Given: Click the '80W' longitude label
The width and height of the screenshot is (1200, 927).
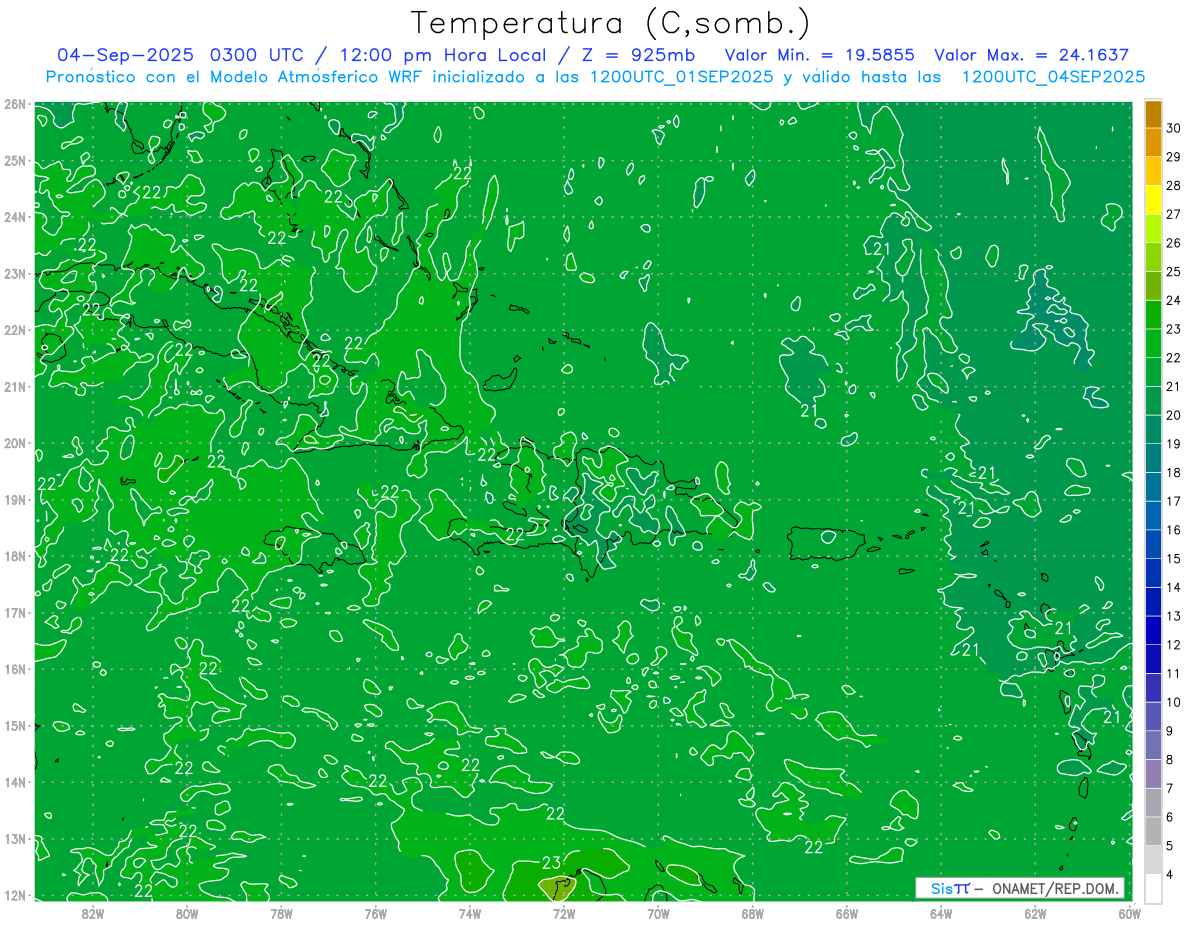Looking at the screenshot, I should (x=187, y=913).
